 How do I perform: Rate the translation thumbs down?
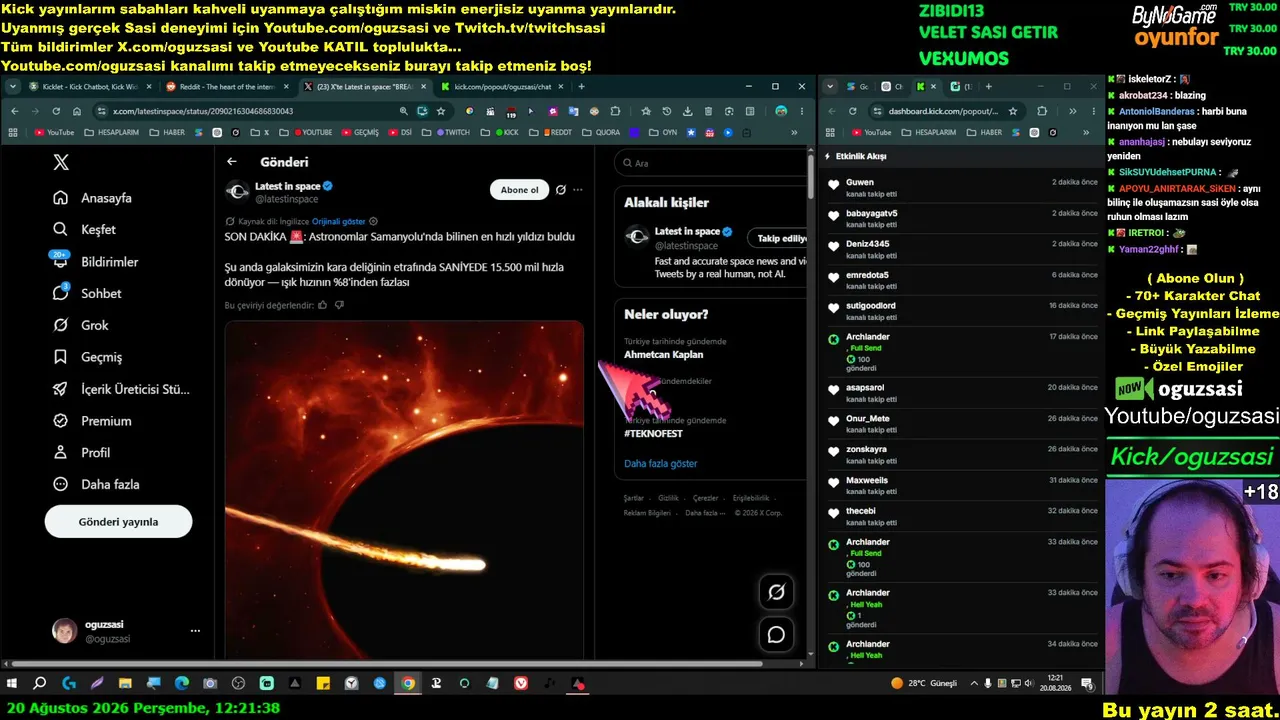coord(339,305)
